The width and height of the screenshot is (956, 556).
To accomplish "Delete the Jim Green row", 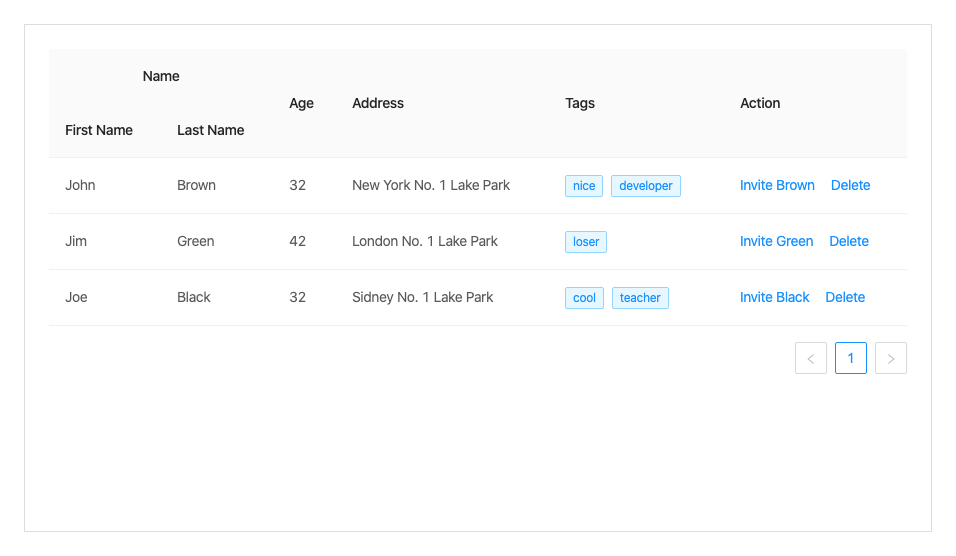I will pos(849,241).
